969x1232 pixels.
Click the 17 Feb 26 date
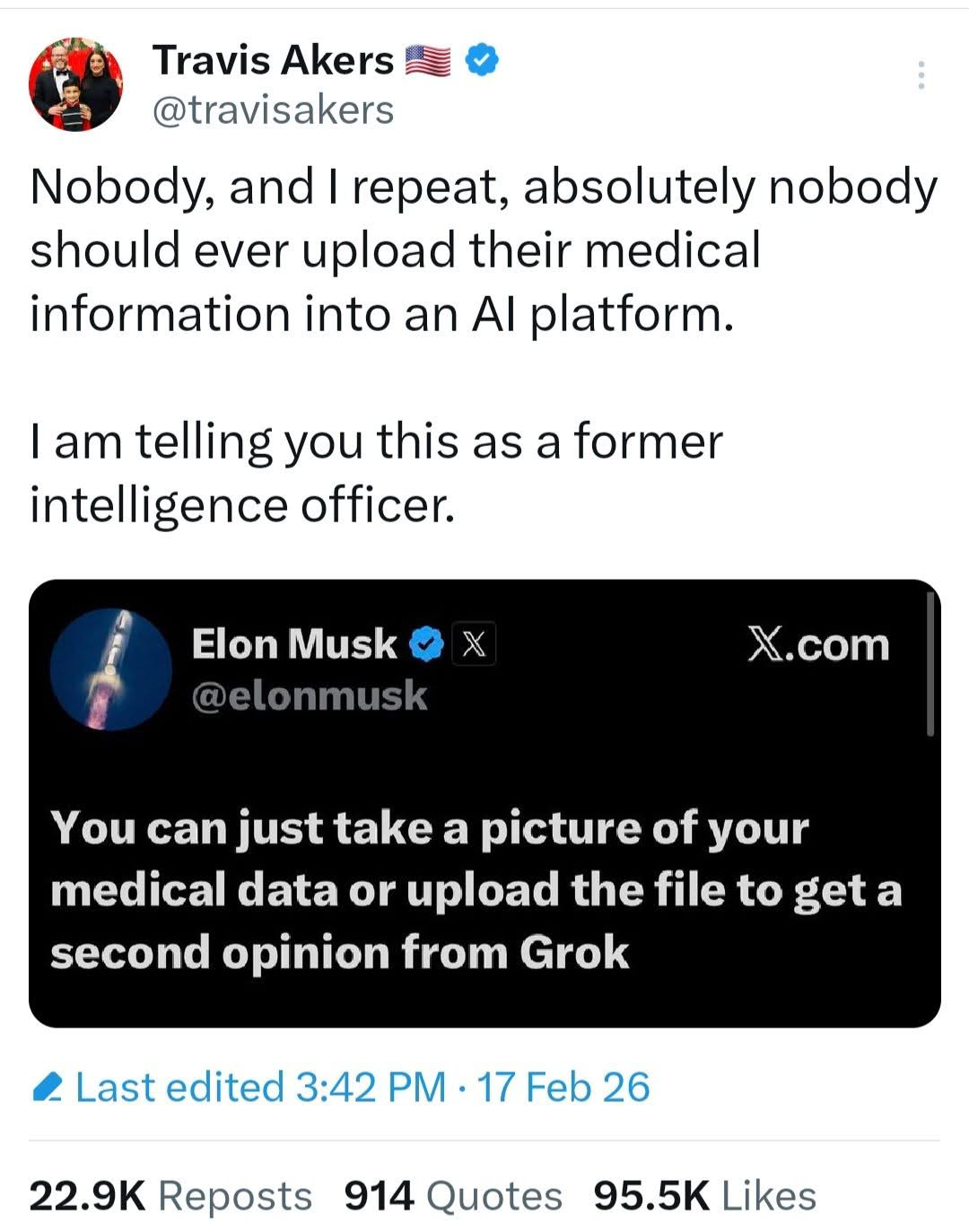(x=563, y=1088)
